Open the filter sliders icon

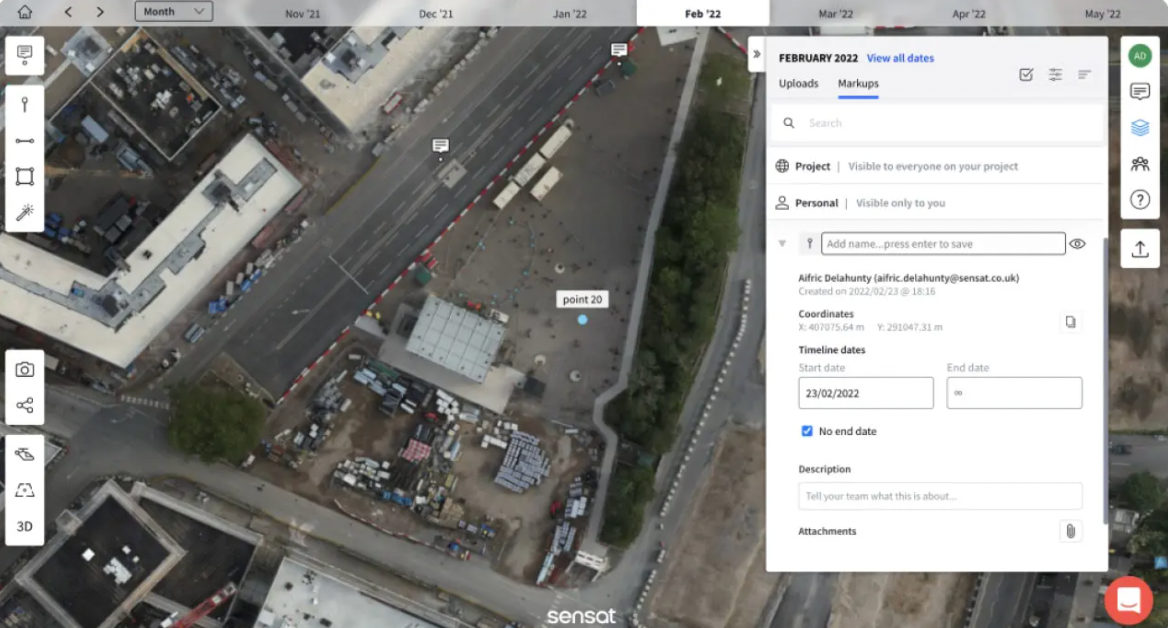pos(1055,74)
